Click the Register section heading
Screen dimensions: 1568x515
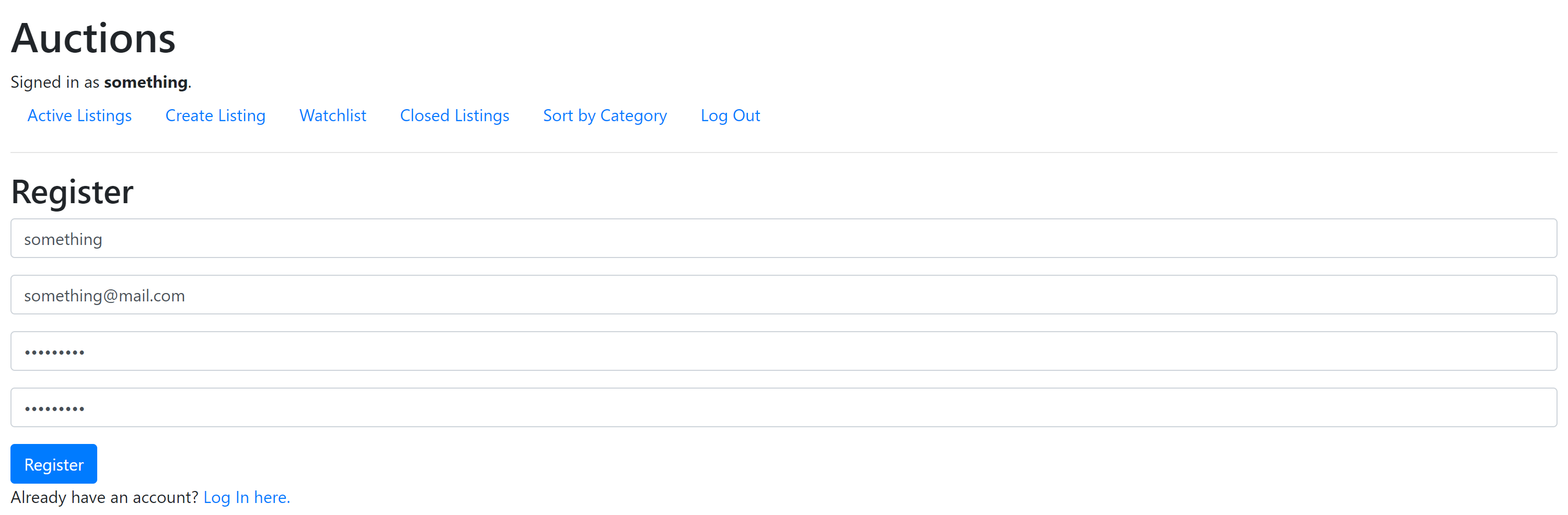pos(72,192)
